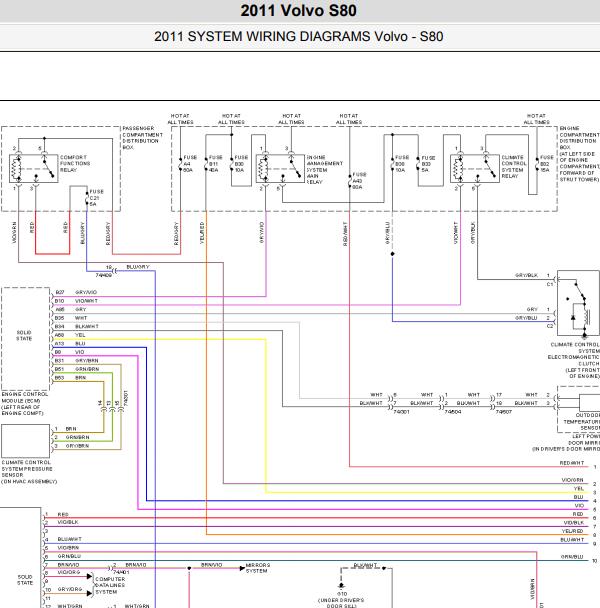
Task: Click the "HOT AT ALL TIMES" label above fuse B02
Action: pos(536,119)
